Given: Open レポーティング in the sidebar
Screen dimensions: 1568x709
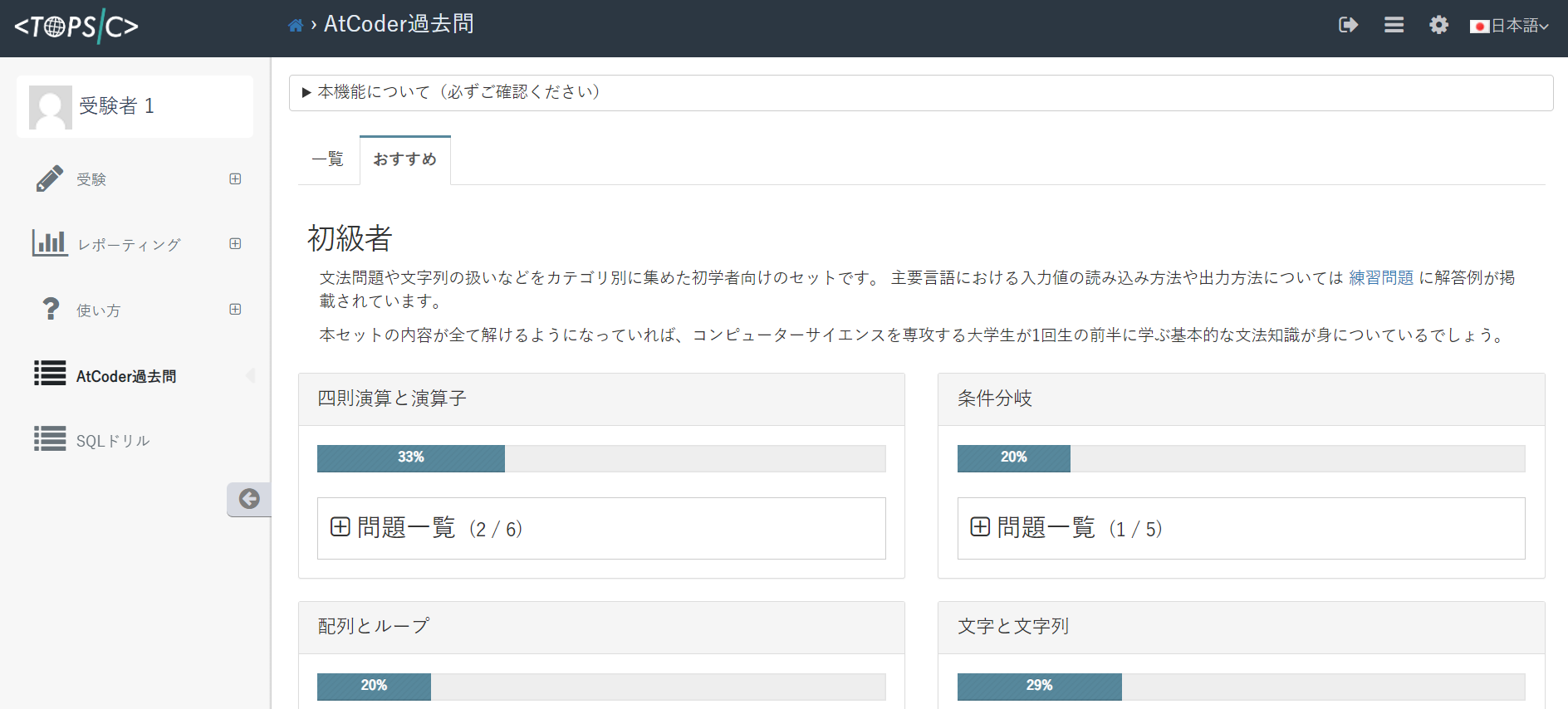Looking at the screenshot, I should pos(129,245).
